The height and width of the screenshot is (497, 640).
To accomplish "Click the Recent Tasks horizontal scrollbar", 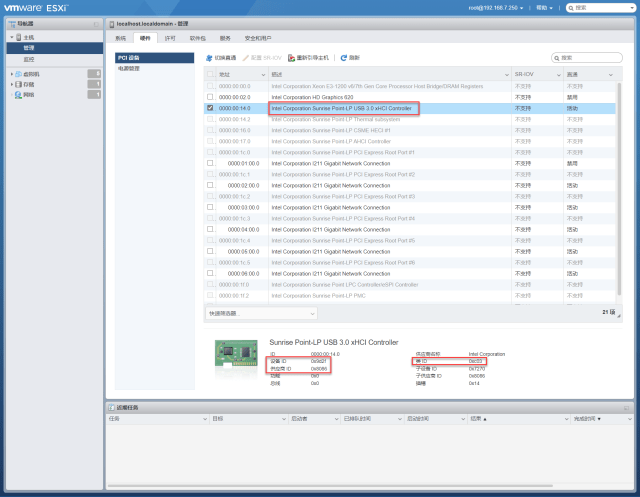I will click(x=330, y=486).
